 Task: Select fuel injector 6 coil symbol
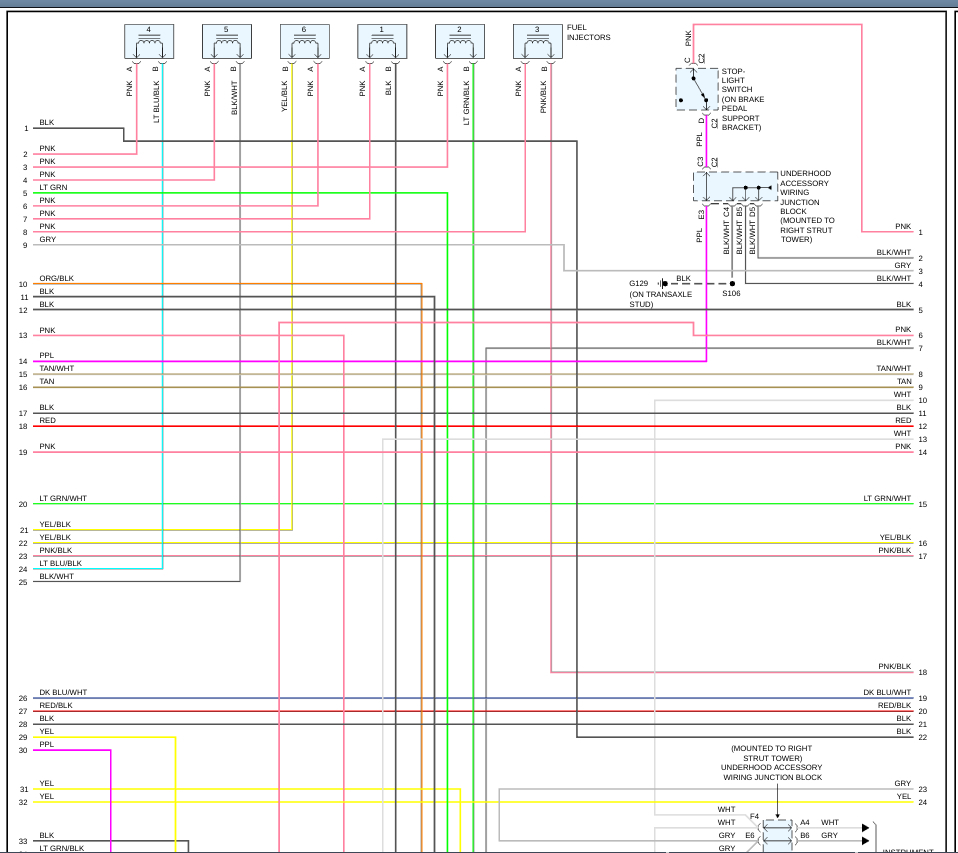(x=305, y=42)
